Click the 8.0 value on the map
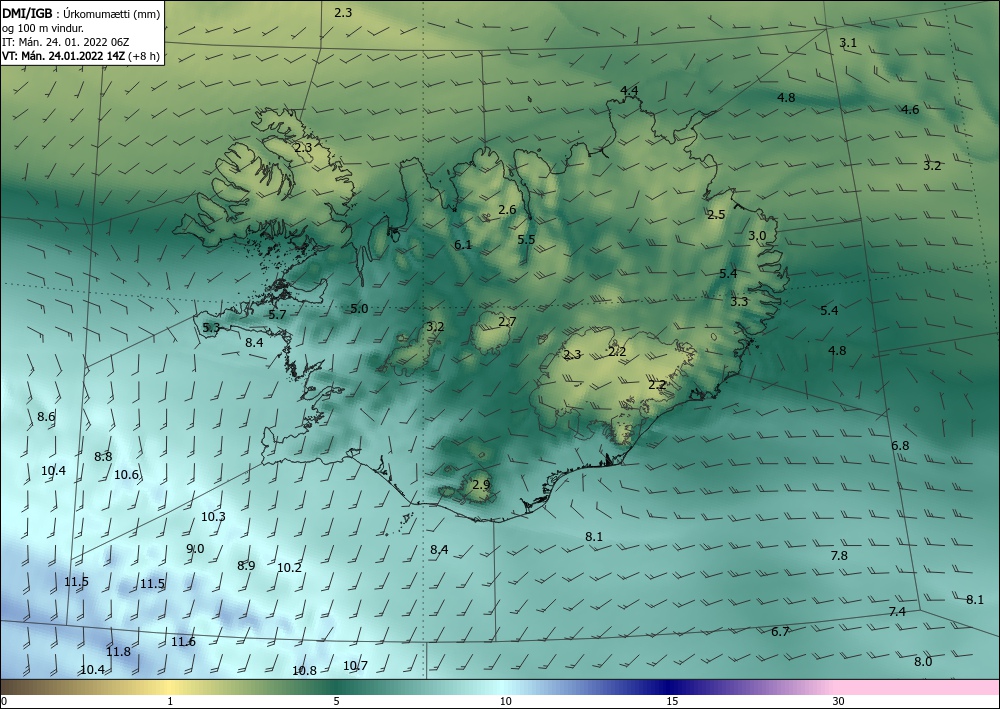Screen dimensions: 1000x709 (923, 661)
